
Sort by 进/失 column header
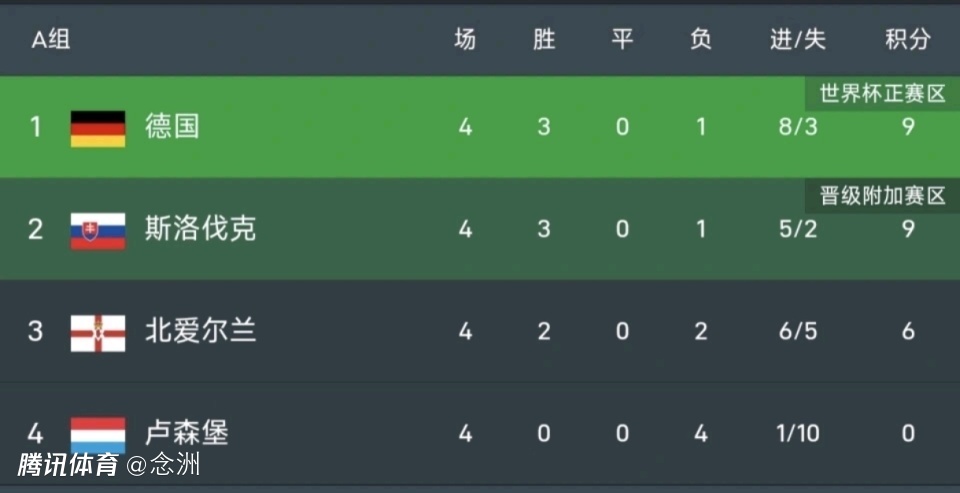click(x=798, y=40)
